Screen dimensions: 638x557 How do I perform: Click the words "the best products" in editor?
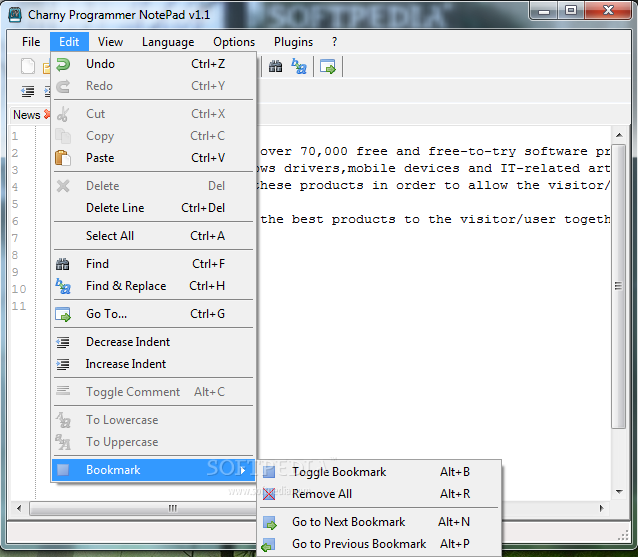pos(328,220)
